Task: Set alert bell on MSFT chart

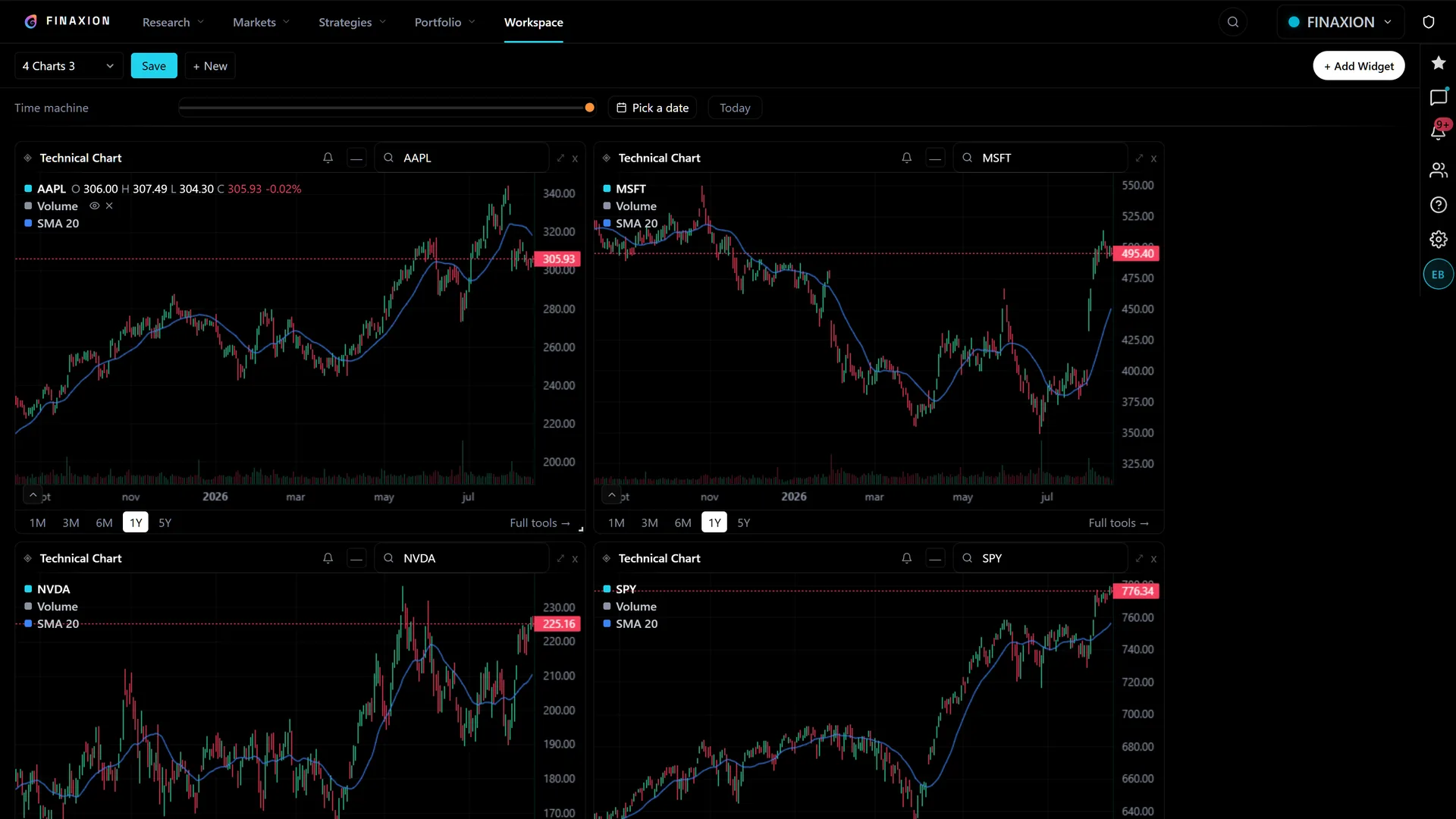Action: pyautogui.click(x=906, y=158)
